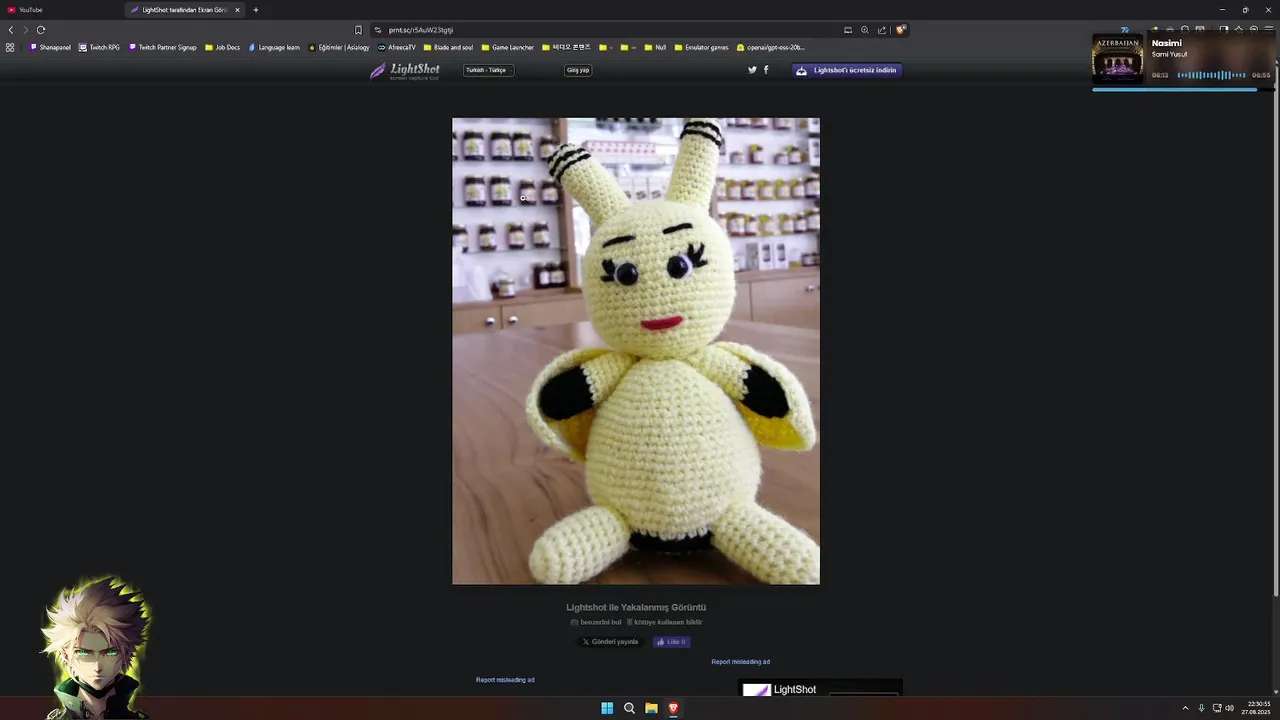Open the Windows Start button

pos(607,708)
